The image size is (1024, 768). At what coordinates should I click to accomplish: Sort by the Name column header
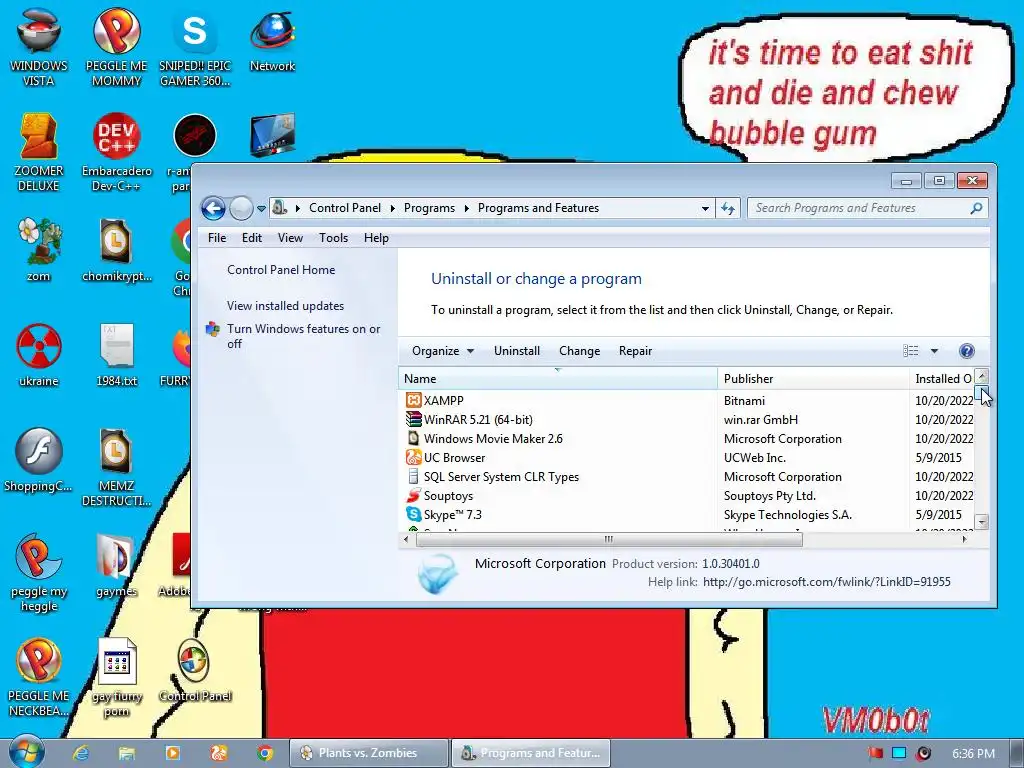click(558, 378)
